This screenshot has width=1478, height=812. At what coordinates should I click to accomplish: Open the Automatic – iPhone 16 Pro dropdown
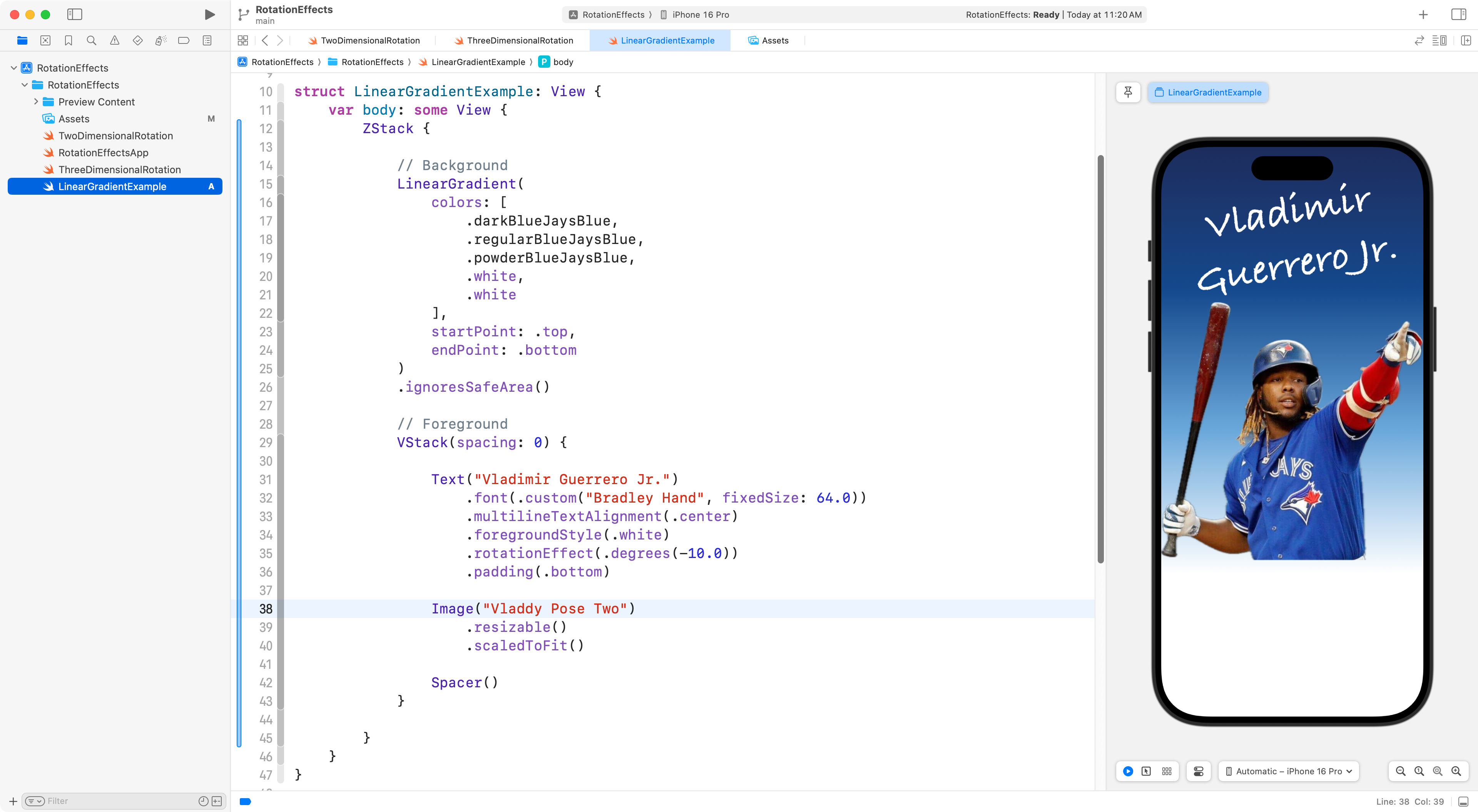[x=1288, y=771]
